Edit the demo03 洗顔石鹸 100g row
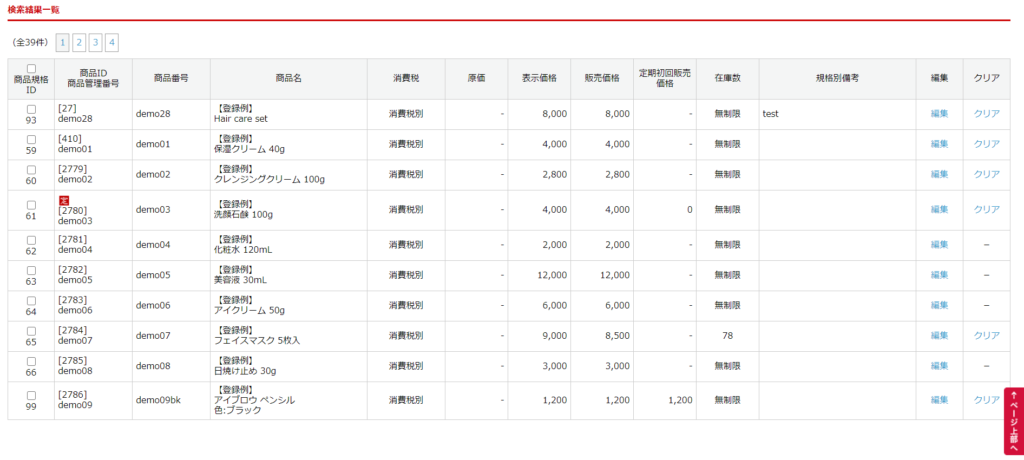The height and width of the screenshot is (460, 1024). [939, 210]
